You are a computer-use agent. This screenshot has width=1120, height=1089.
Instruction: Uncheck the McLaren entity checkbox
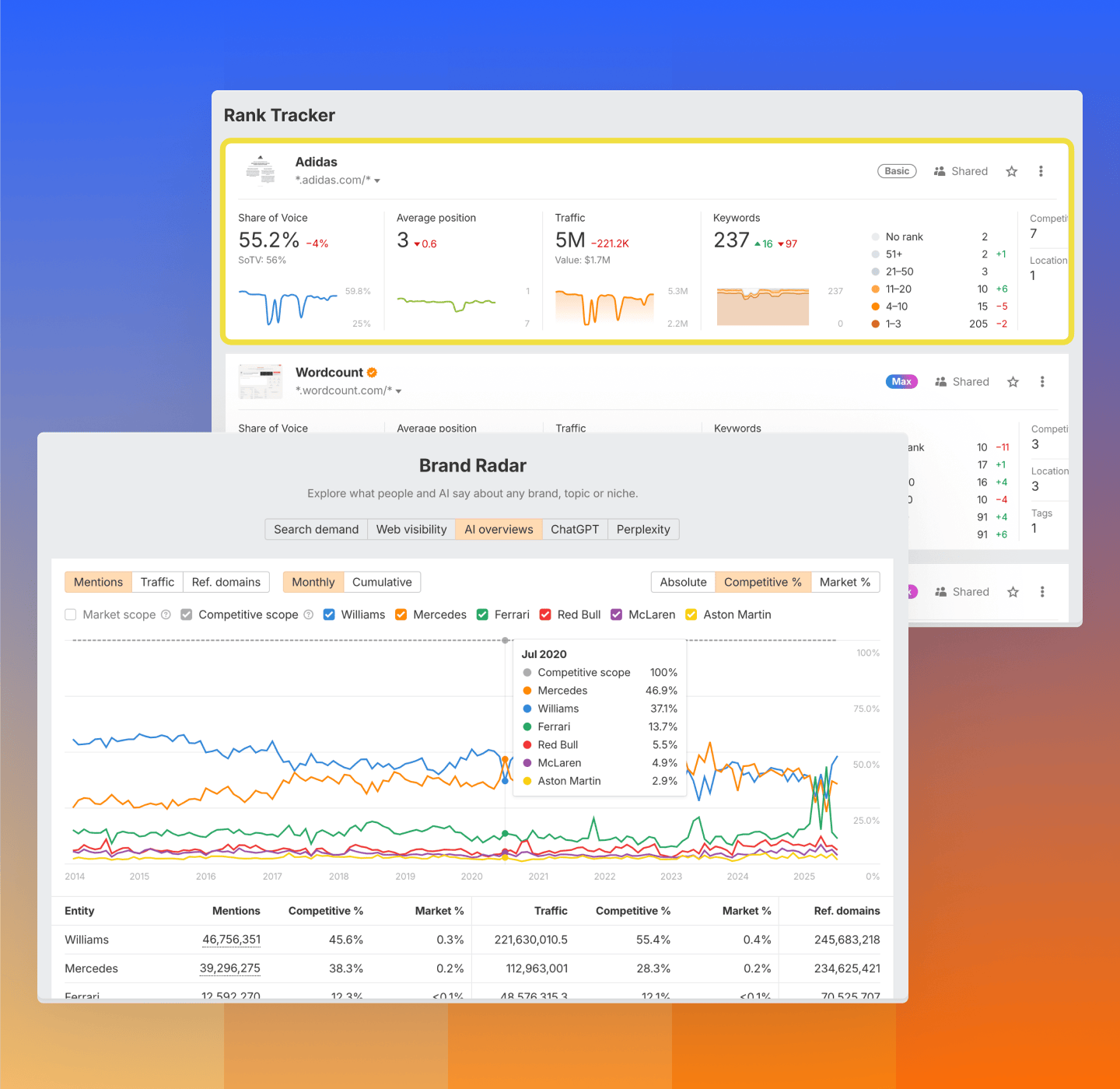pyautogui.click(x=616, y=615)
